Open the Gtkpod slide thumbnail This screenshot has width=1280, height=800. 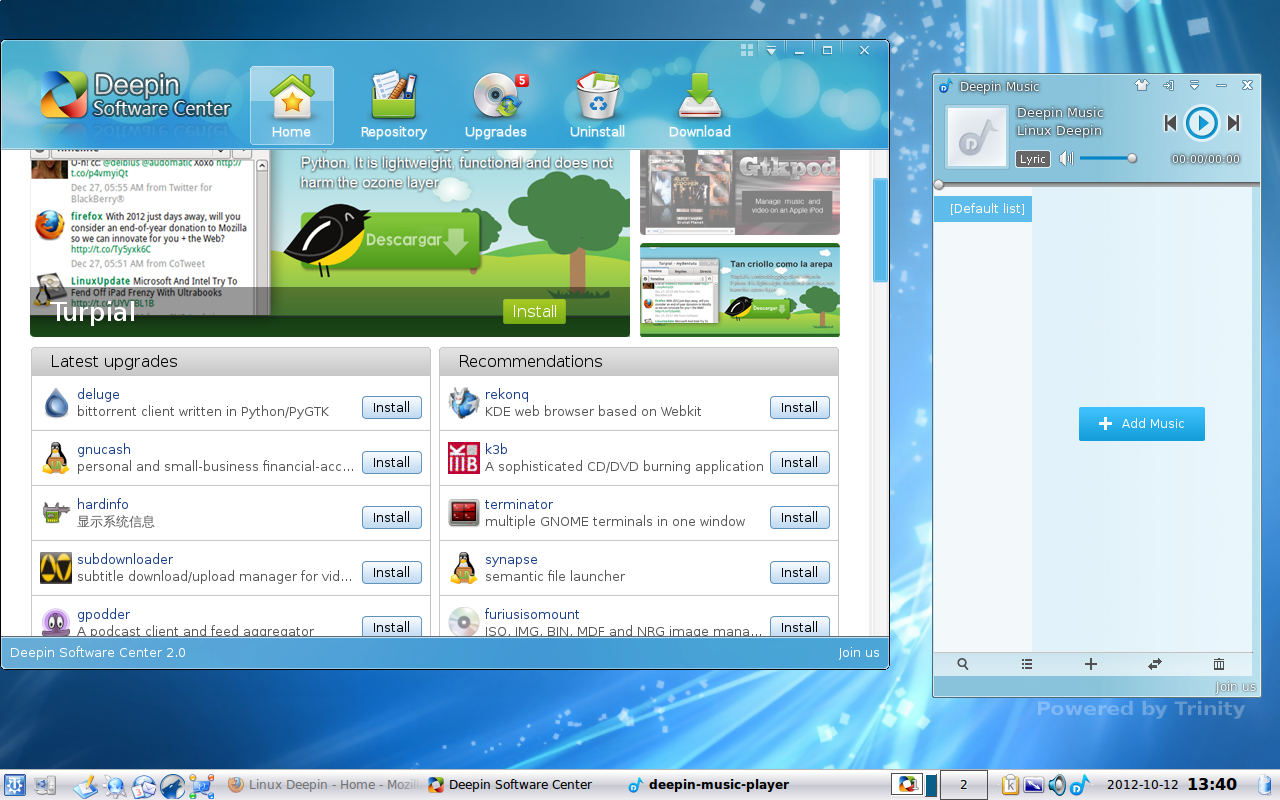[740, 193]
